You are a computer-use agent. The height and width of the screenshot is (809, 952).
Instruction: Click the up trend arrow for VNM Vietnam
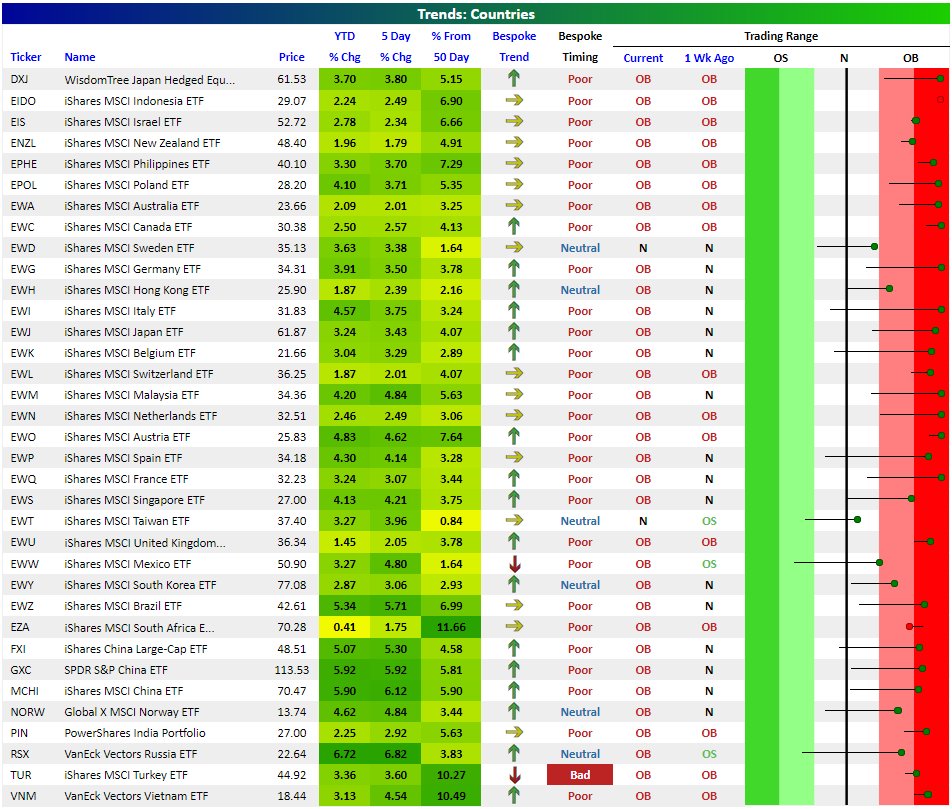[x=514, y=795]
